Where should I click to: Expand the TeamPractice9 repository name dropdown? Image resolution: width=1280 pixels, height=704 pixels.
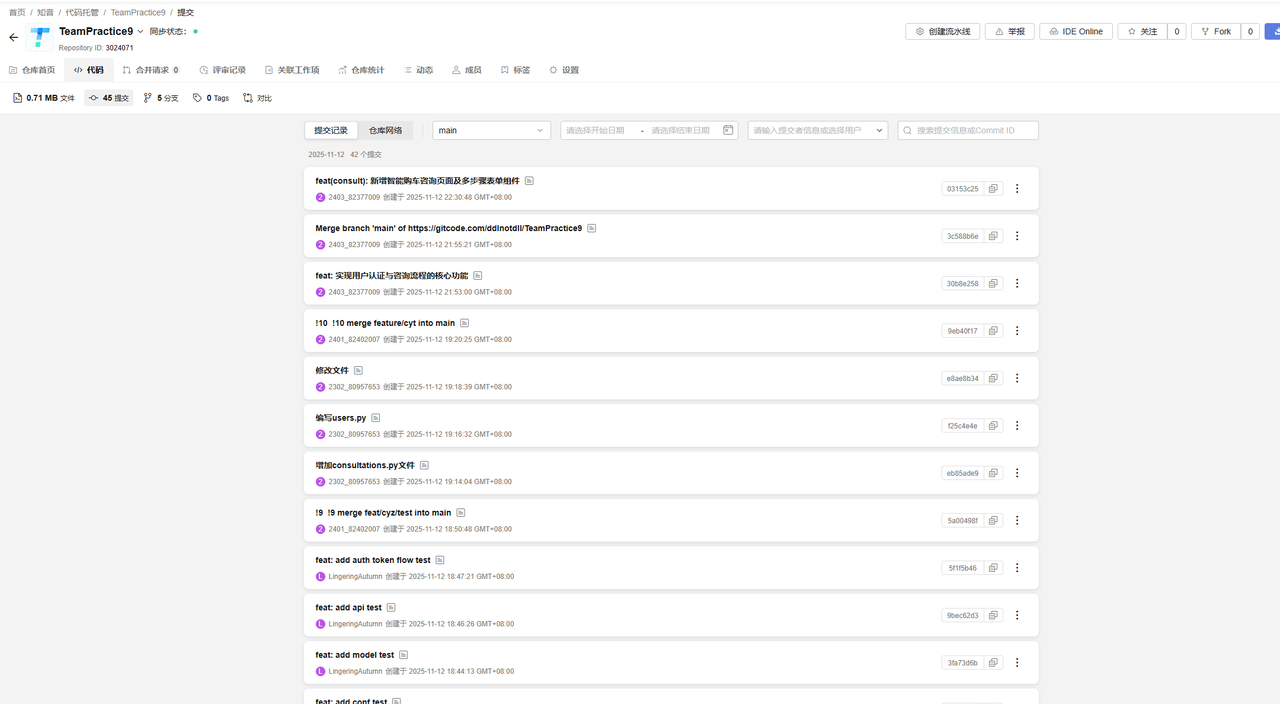click(140, 32)
